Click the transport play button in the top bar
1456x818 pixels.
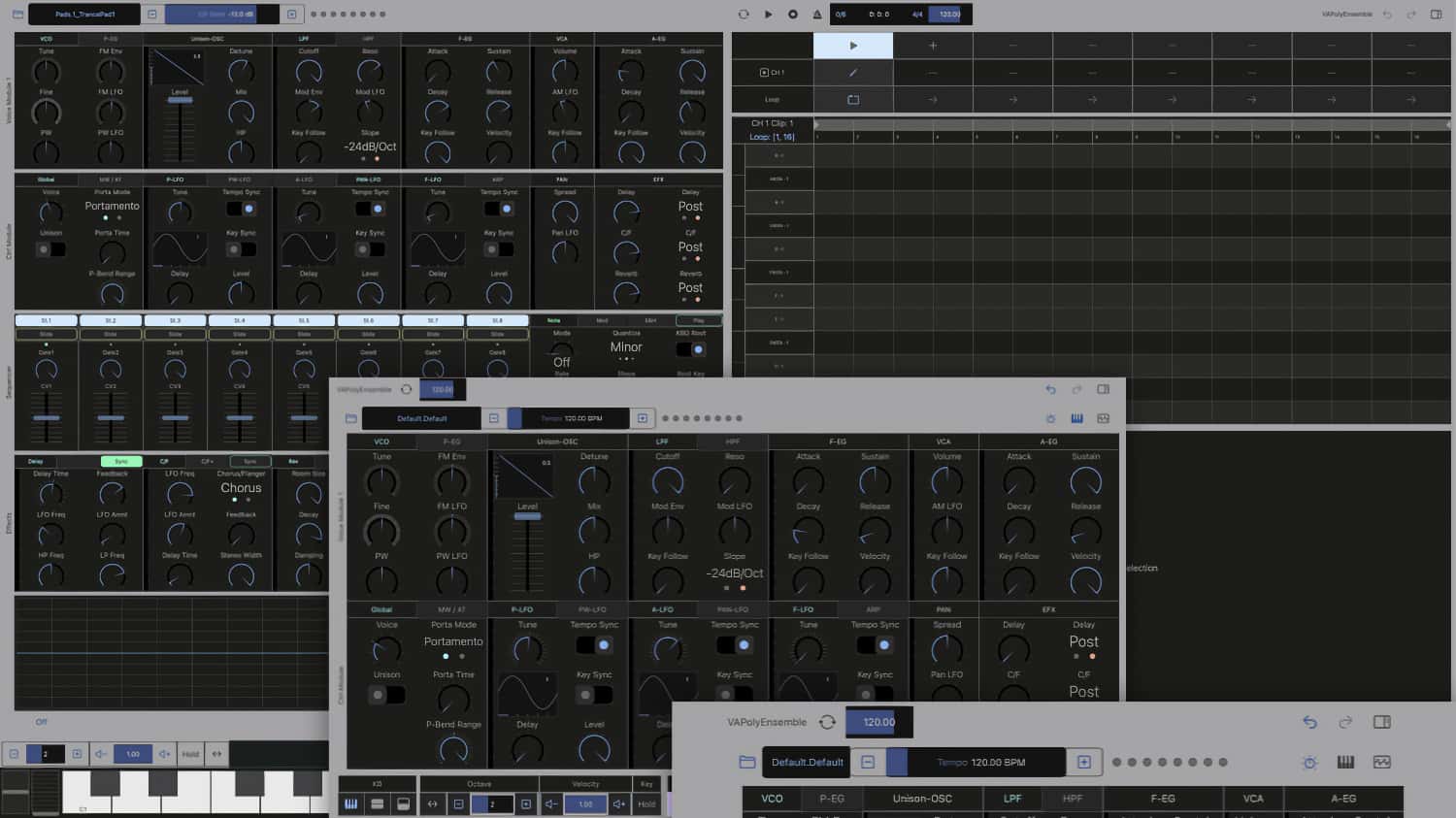(x=768, y=15)
